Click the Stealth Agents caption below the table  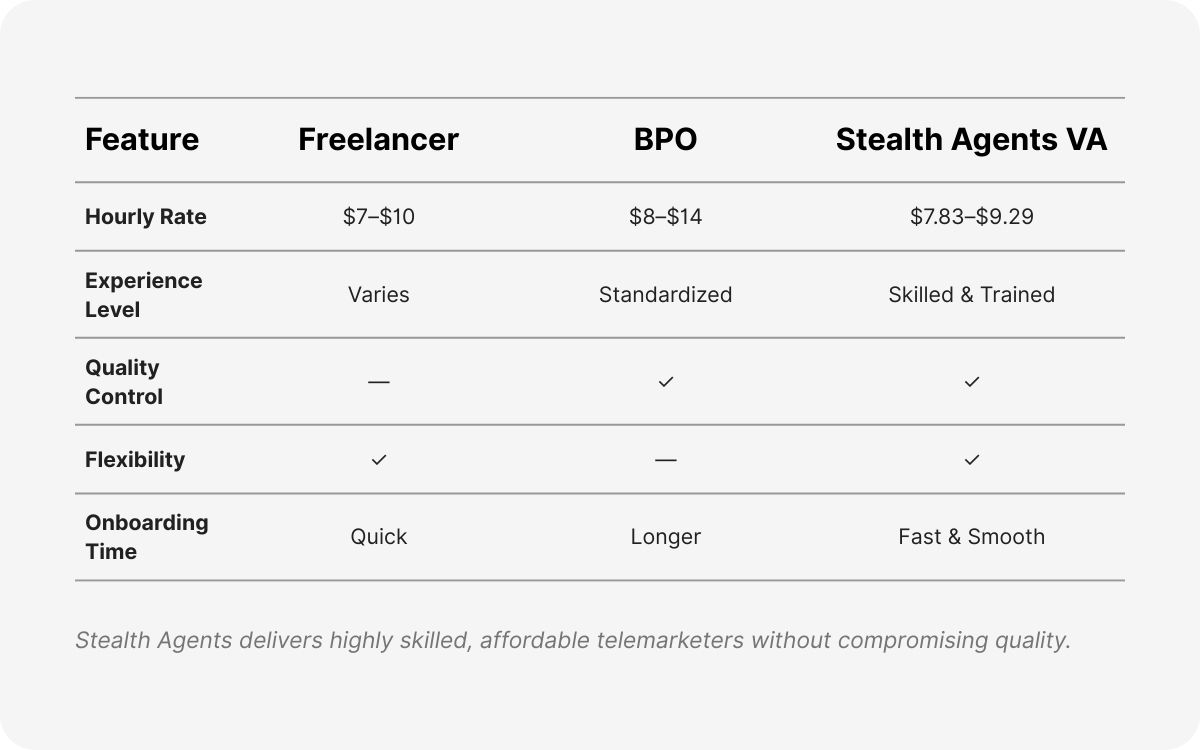tap(573, 640)
